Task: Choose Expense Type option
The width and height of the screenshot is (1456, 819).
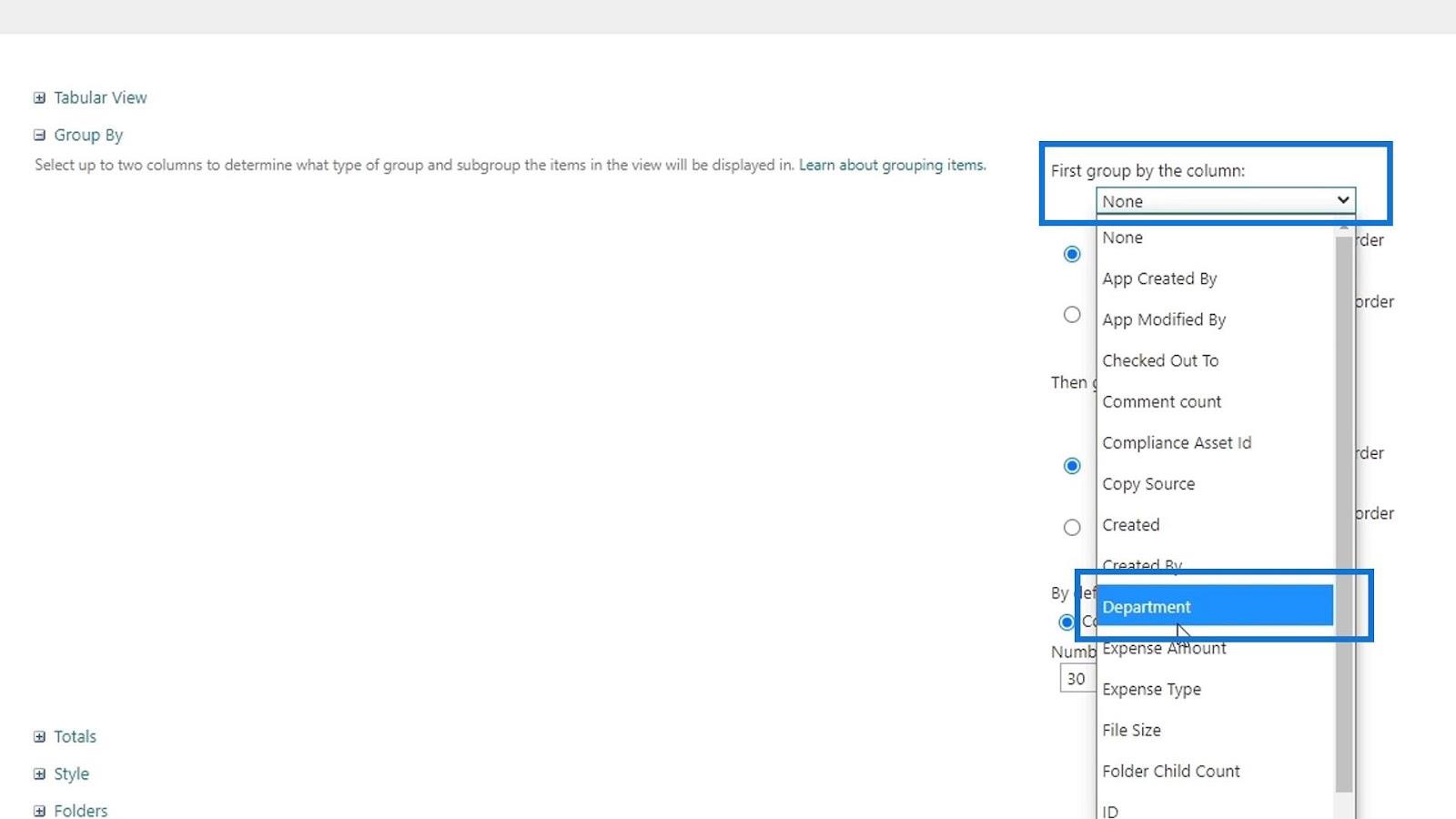Action: (x=1215, y=689)
